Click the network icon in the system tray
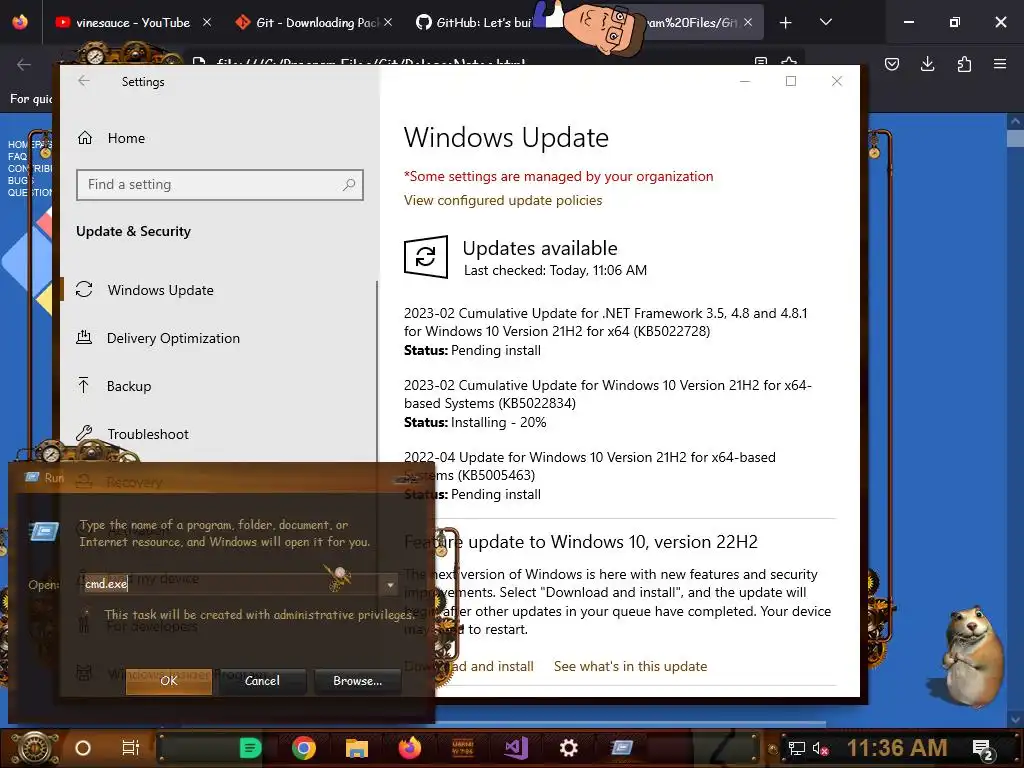Image resolution: width=1024 pixels, height=768 pixels. click(796, 748)
